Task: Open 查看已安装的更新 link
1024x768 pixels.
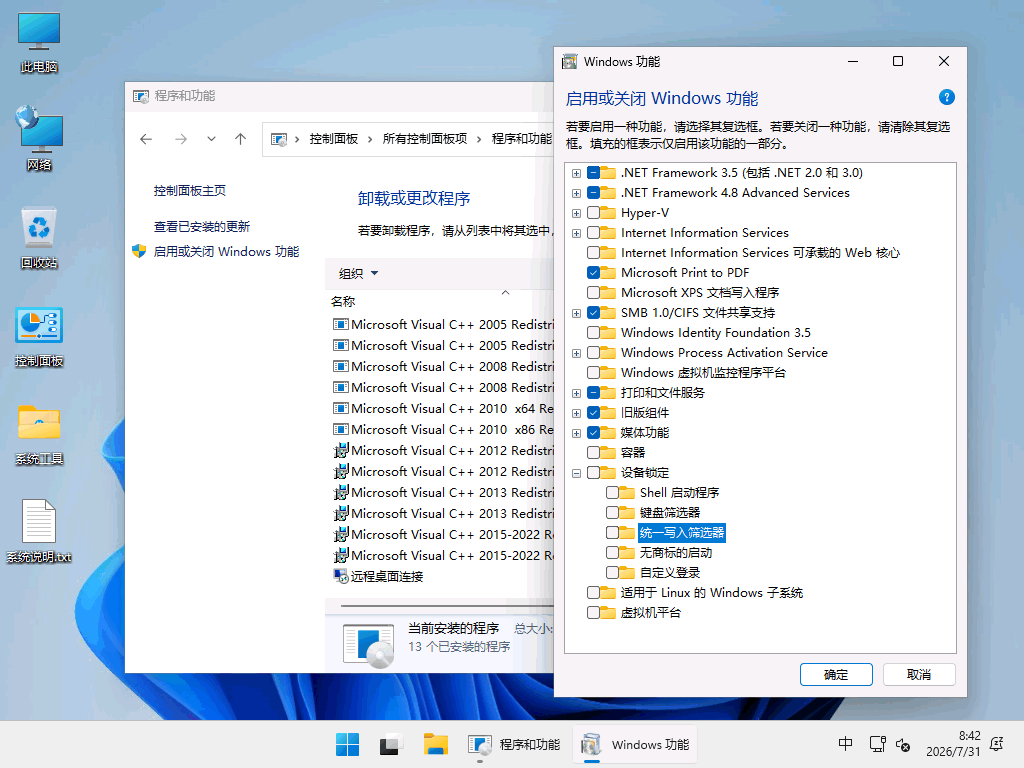Action: click(202, 227)
